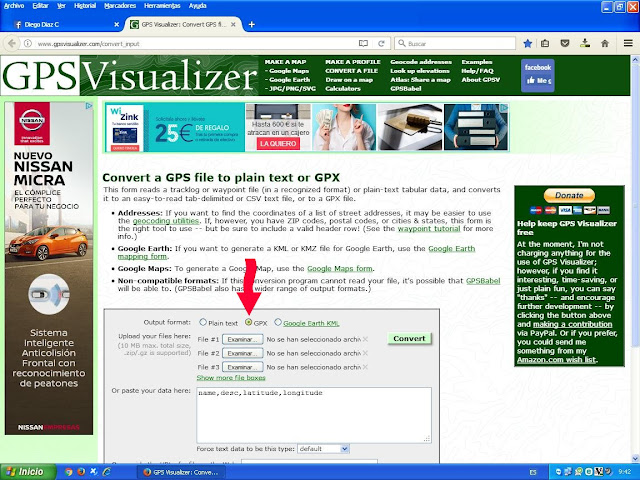The image size is (640, 480).
Task: Clear File #3 selection with X icon
Action: (x=365, y=367)
